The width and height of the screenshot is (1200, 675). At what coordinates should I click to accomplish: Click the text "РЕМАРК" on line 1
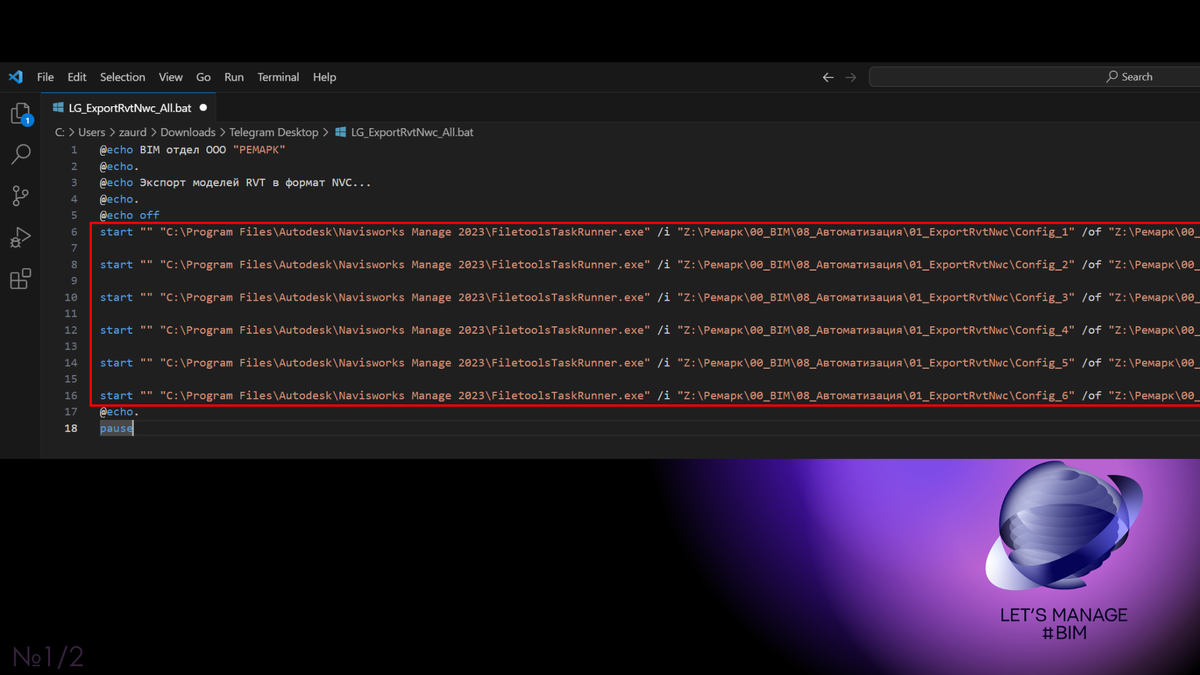point(259,150)
